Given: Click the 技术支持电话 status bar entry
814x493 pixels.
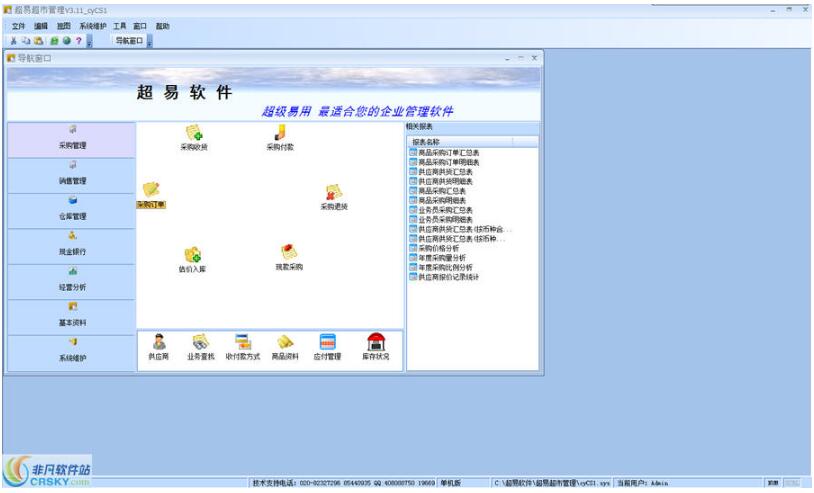Looking at the screenshot, I should (344, 483).
